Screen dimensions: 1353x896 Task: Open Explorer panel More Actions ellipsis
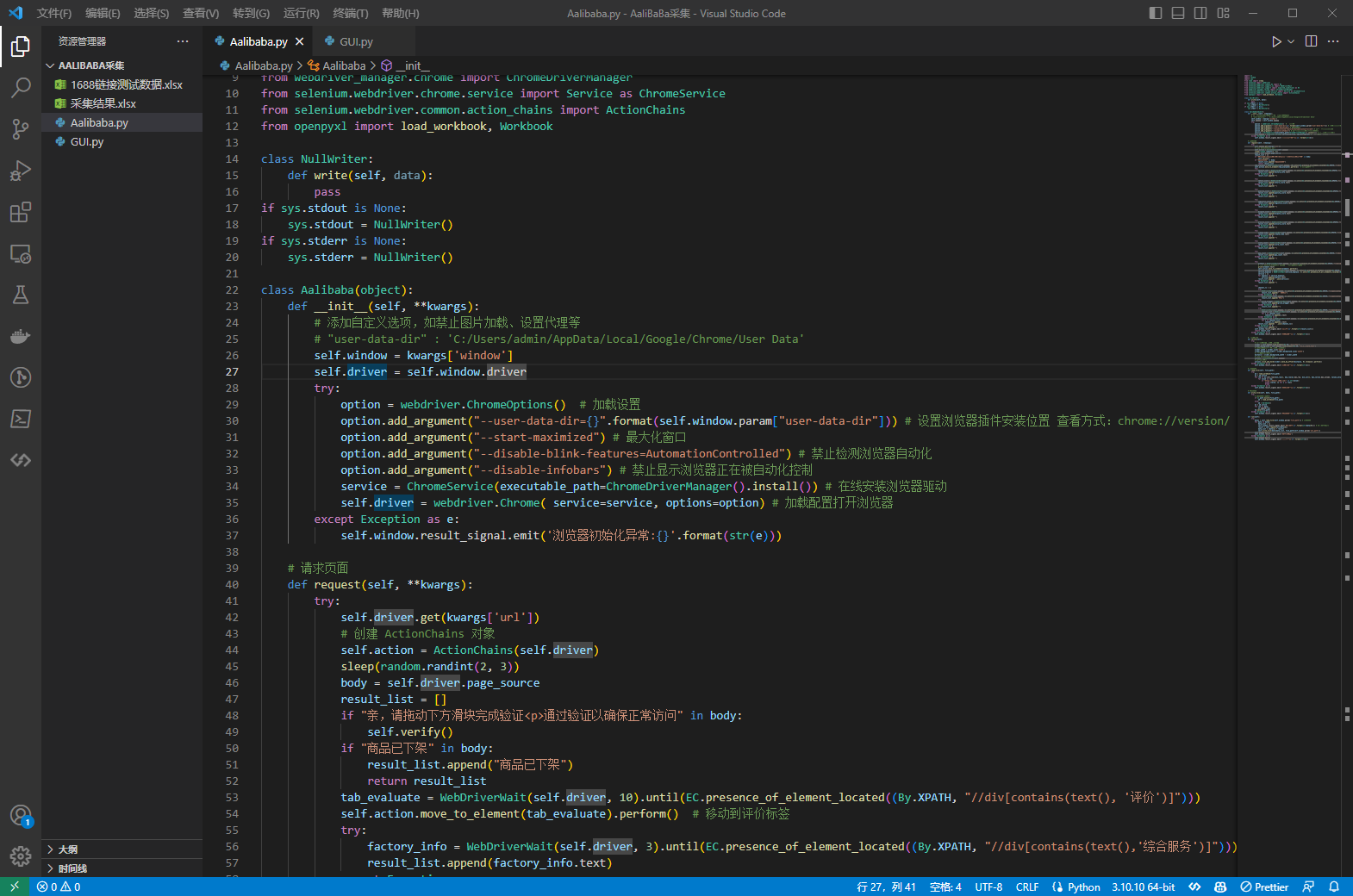click(x=183, y=41)
